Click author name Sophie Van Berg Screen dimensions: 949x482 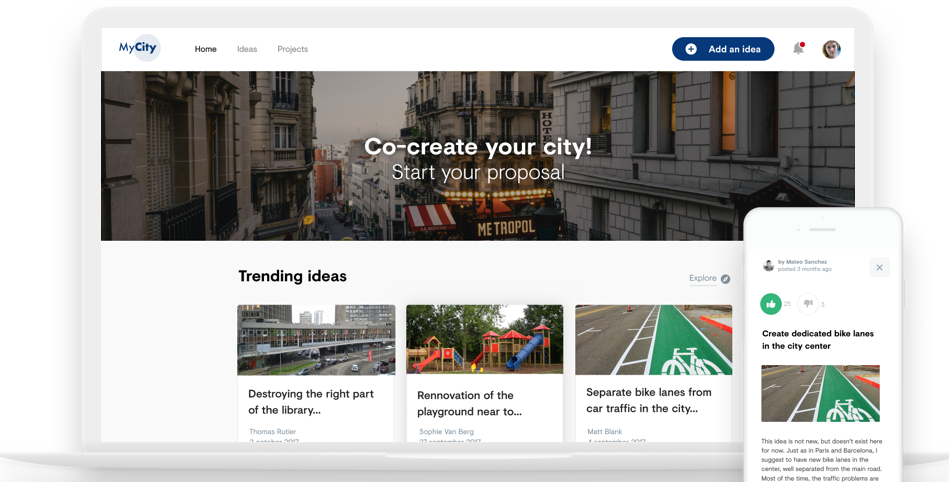(446, 432)
